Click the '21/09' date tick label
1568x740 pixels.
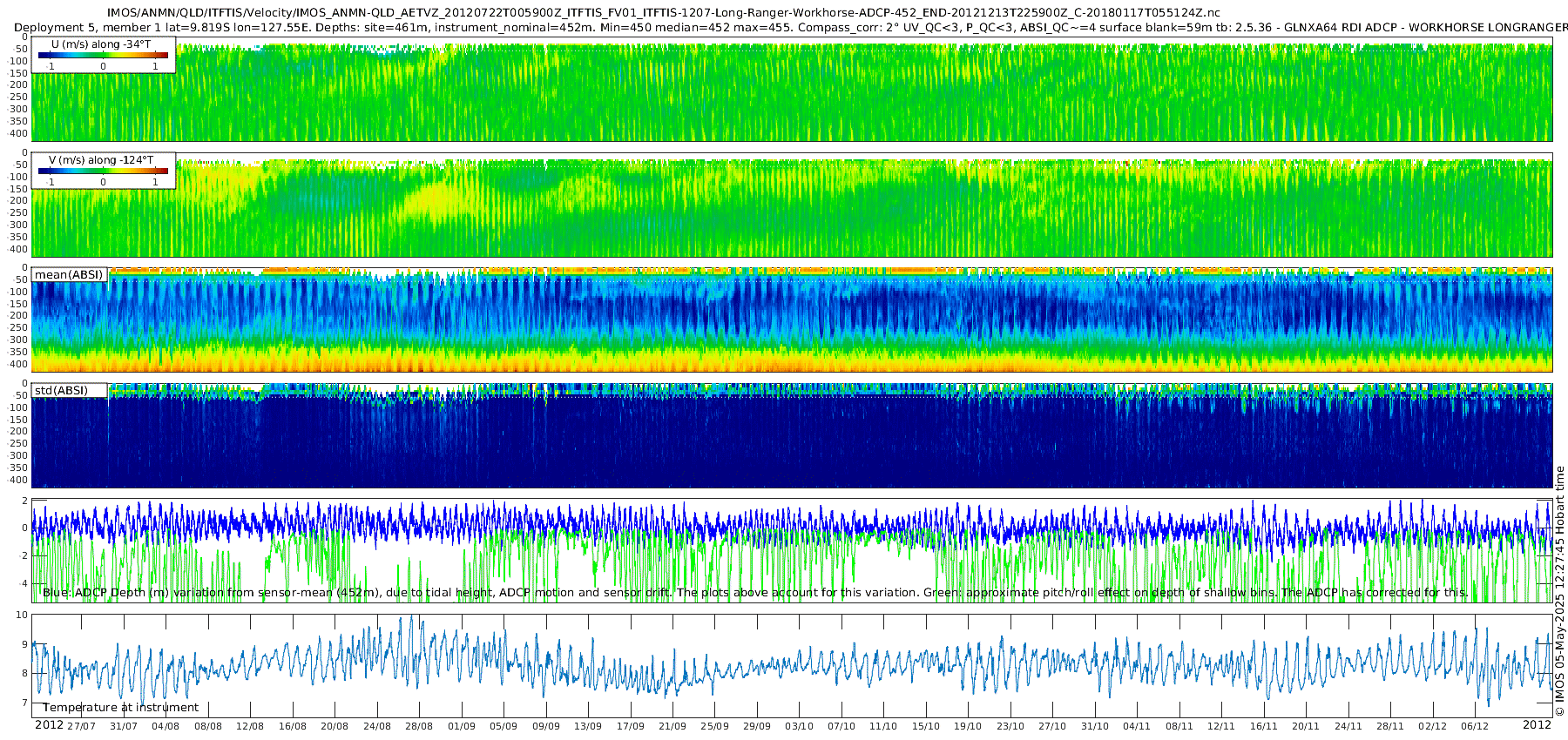pyautogui.click(x=672, y=726)
